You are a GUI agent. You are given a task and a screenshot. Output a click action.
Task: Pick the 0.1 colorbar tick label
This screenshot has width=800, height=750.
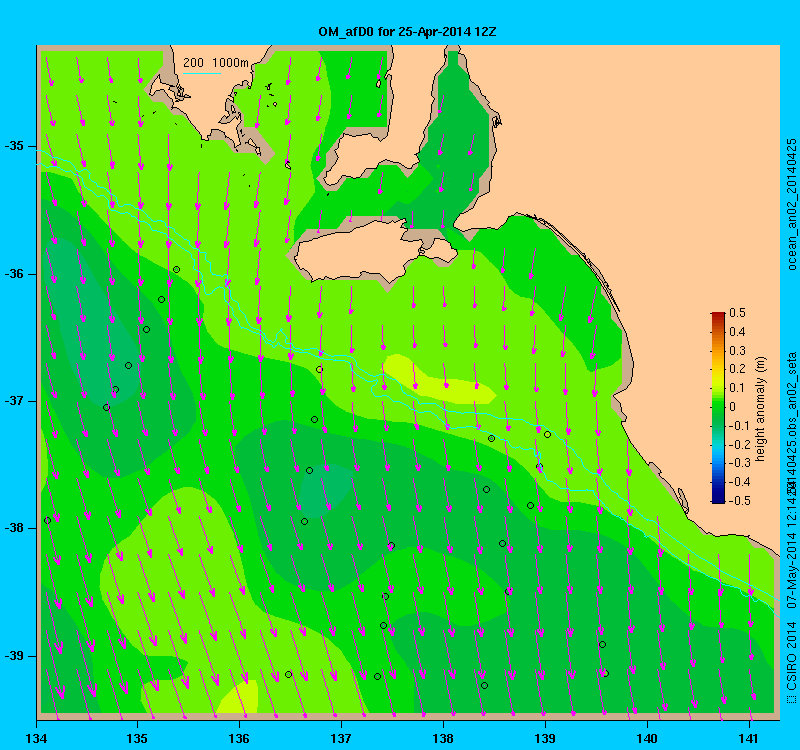[737, 388]
